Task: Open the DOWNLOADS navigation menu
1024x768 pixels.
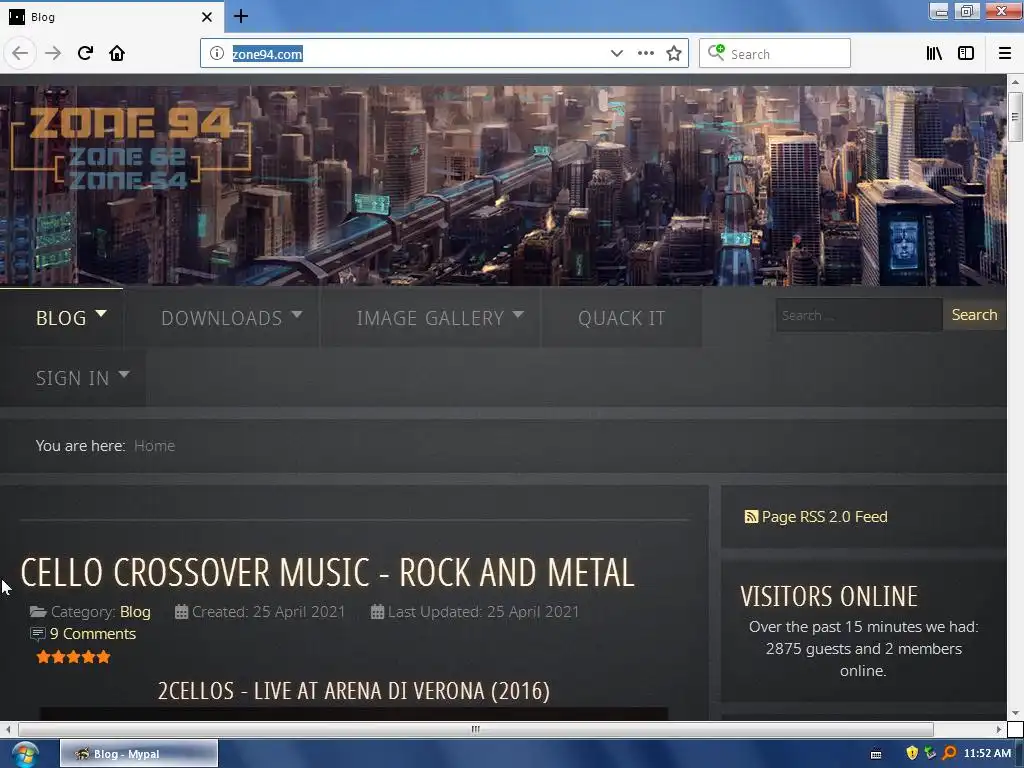Action: tap(221, 318)
